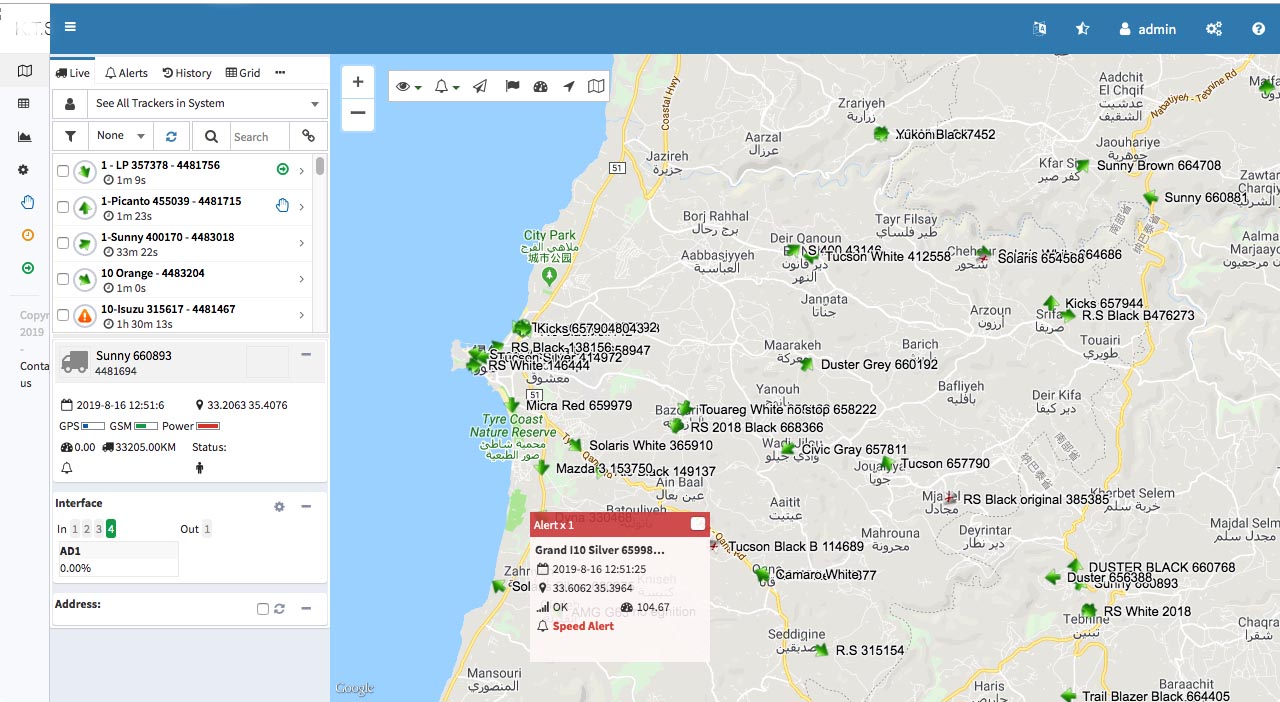Collapse the Address panel
The width and height of the screenshot is (1280, 702).
click(x=306, y=608)
